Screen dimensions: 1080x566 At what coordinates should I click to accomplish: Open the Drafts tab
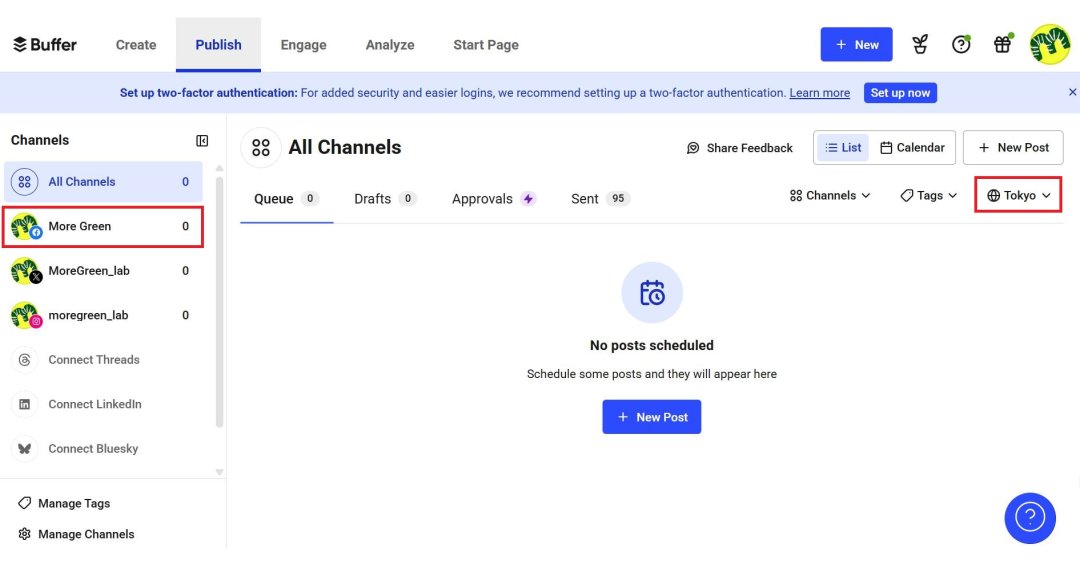click(385, 199)
